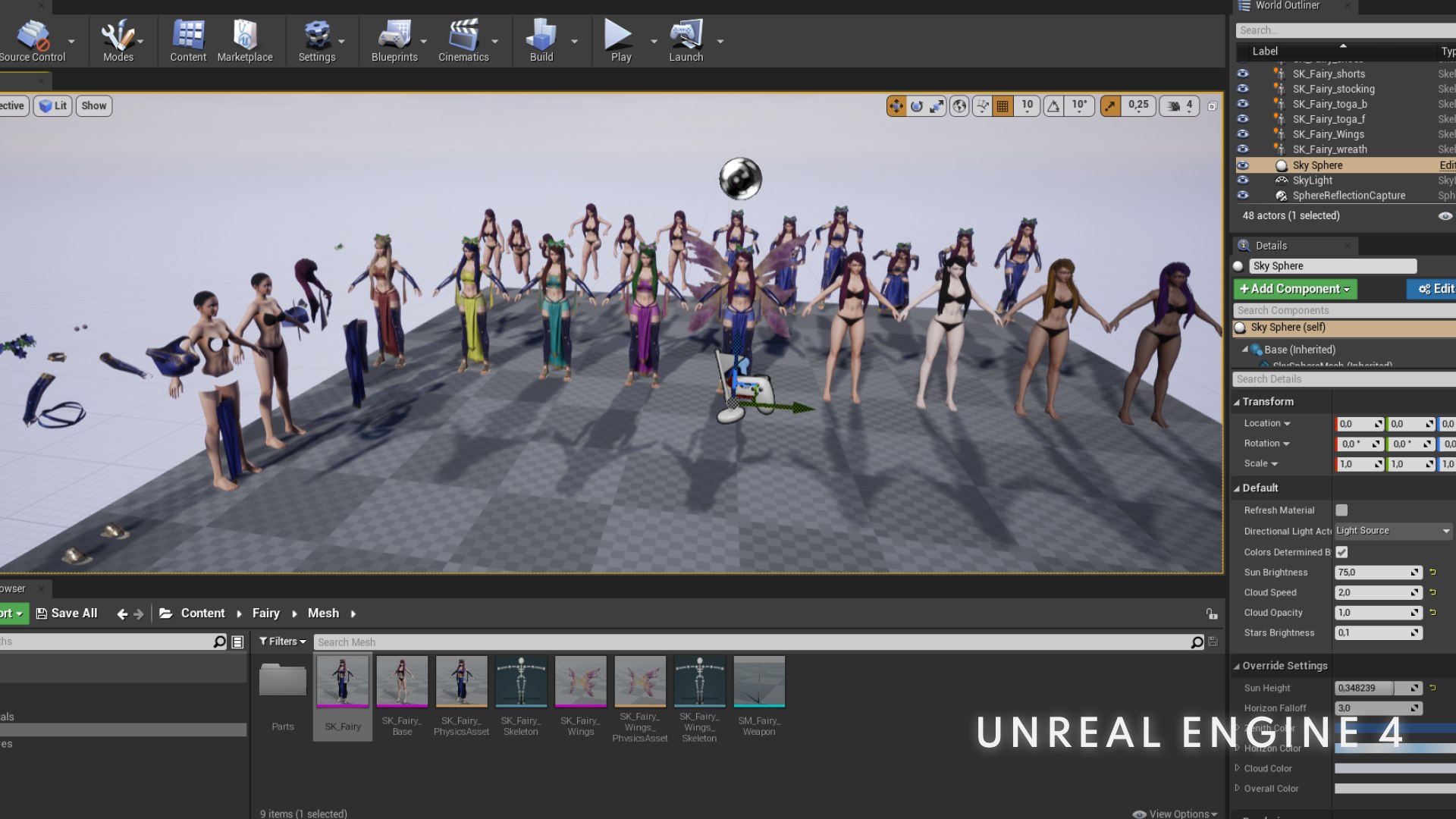Expand the Play options arrow
The height and width of the screenshot is (819, 1456).
[654, 42]
